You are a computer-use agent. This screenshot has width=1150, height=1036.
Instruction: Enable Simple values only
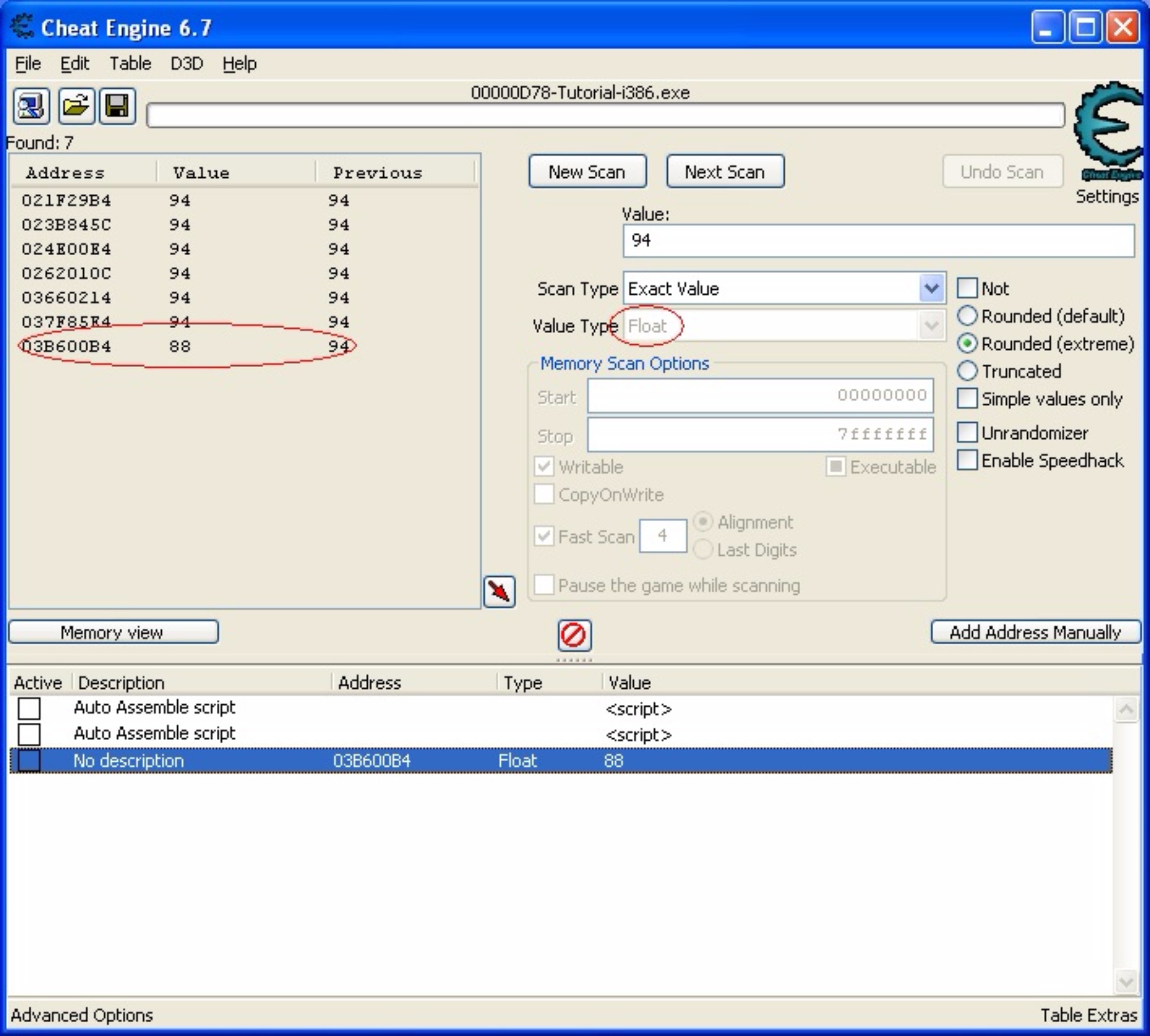967,398
